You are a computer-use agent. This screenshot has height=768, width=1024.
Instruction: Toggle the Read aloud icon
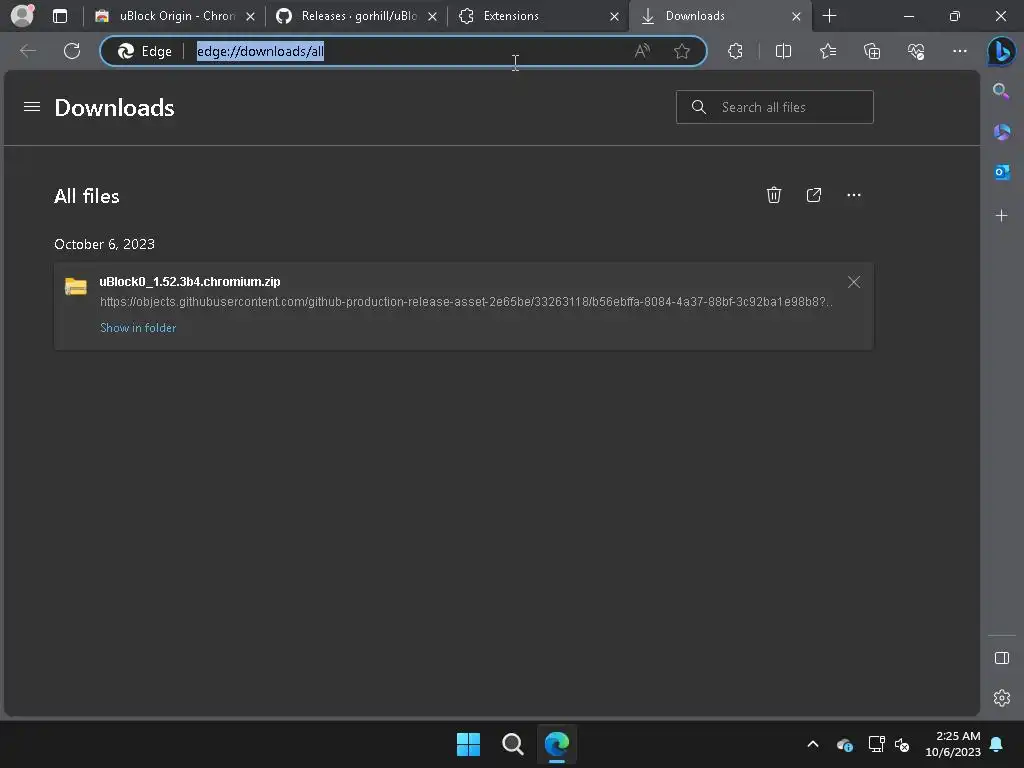point(642,51)
